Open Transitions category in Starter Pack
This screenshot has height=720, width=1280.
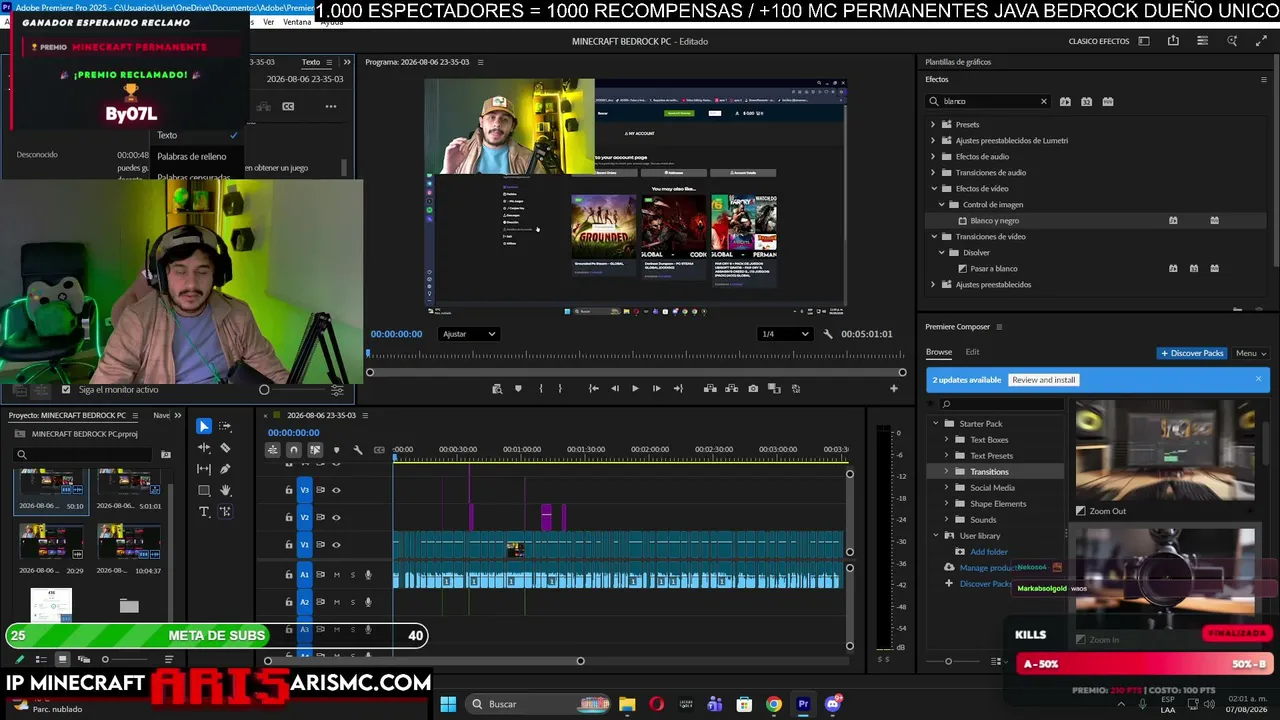[989, 472]
